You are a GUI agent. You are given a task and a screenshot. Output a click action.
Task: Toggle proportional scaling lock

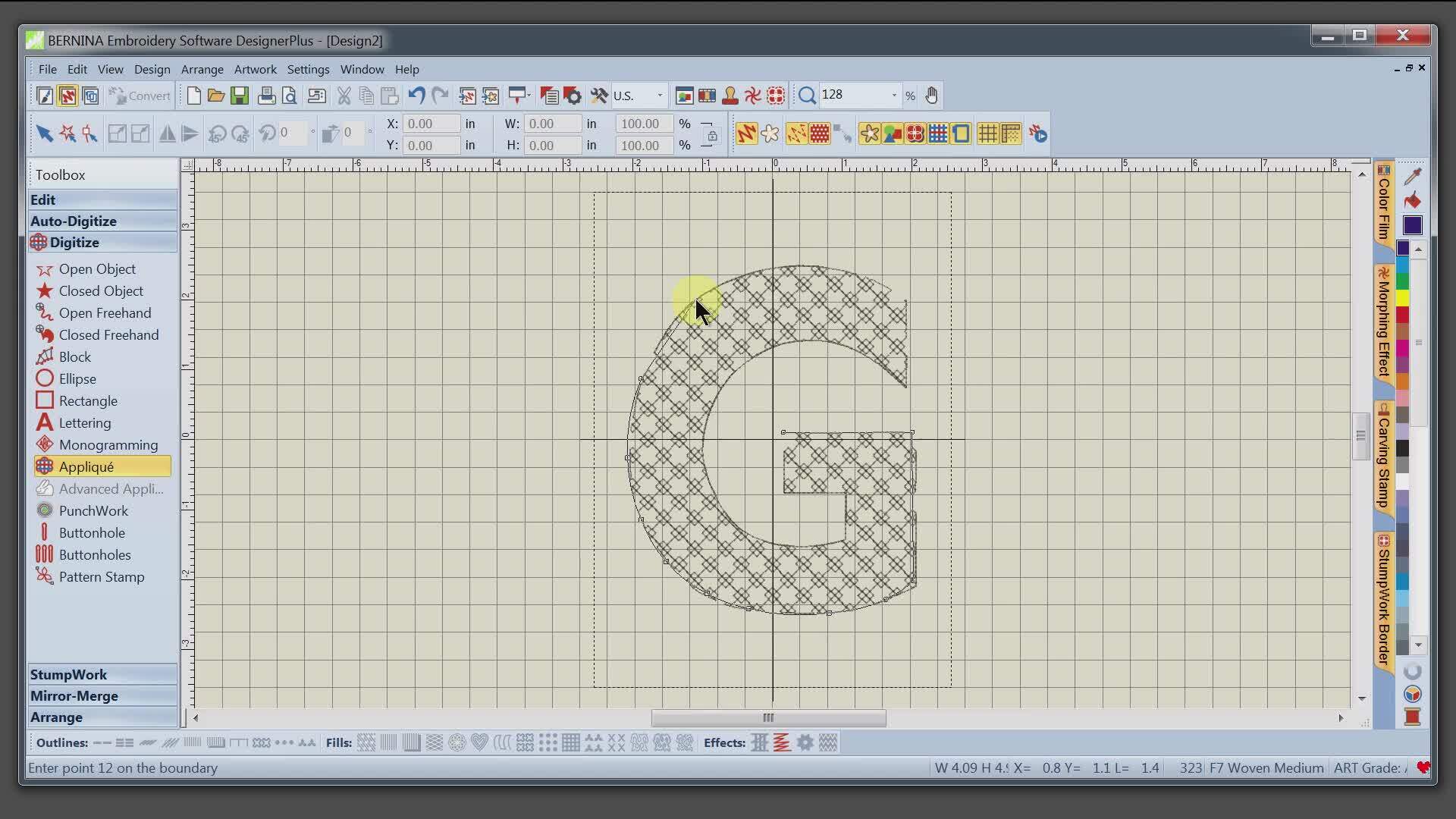pos(711,136)
